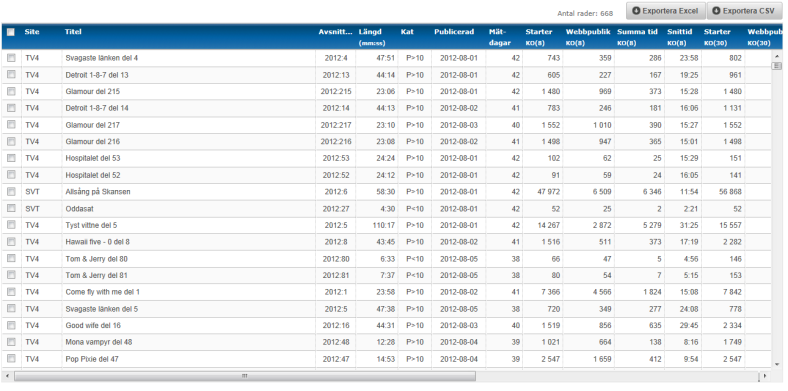Sort by Webbpublik KO(8) column header
Viewport: 788px width, 391px height.
[x=588, y=37]
